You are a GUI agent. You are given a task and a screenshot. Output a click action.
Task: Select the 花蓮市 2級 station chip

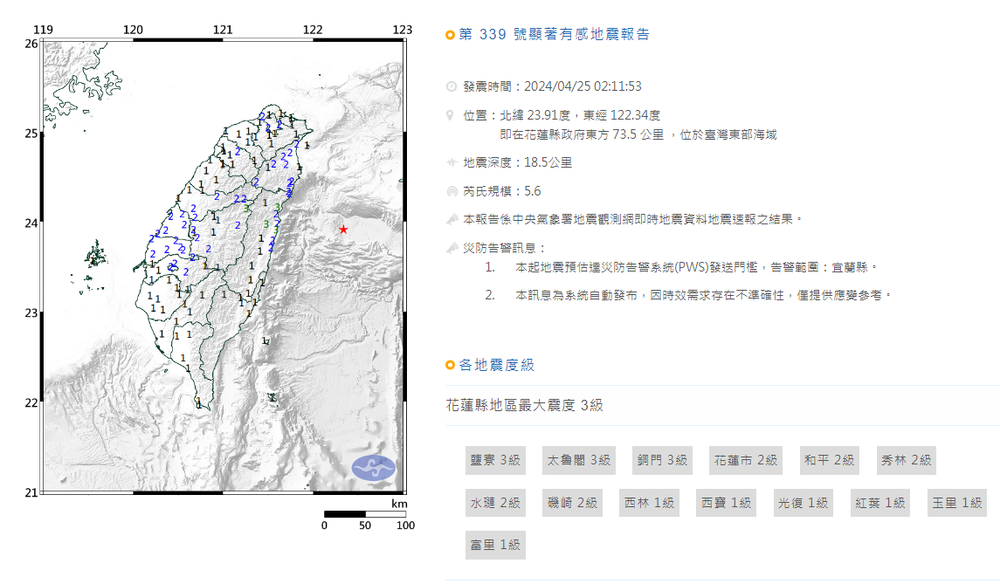[x=746, y=460]
